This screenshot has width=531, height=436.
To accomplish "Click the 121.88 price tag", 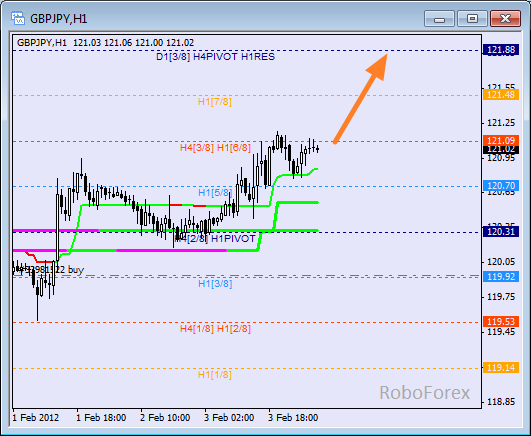I will tap(501, 50).
